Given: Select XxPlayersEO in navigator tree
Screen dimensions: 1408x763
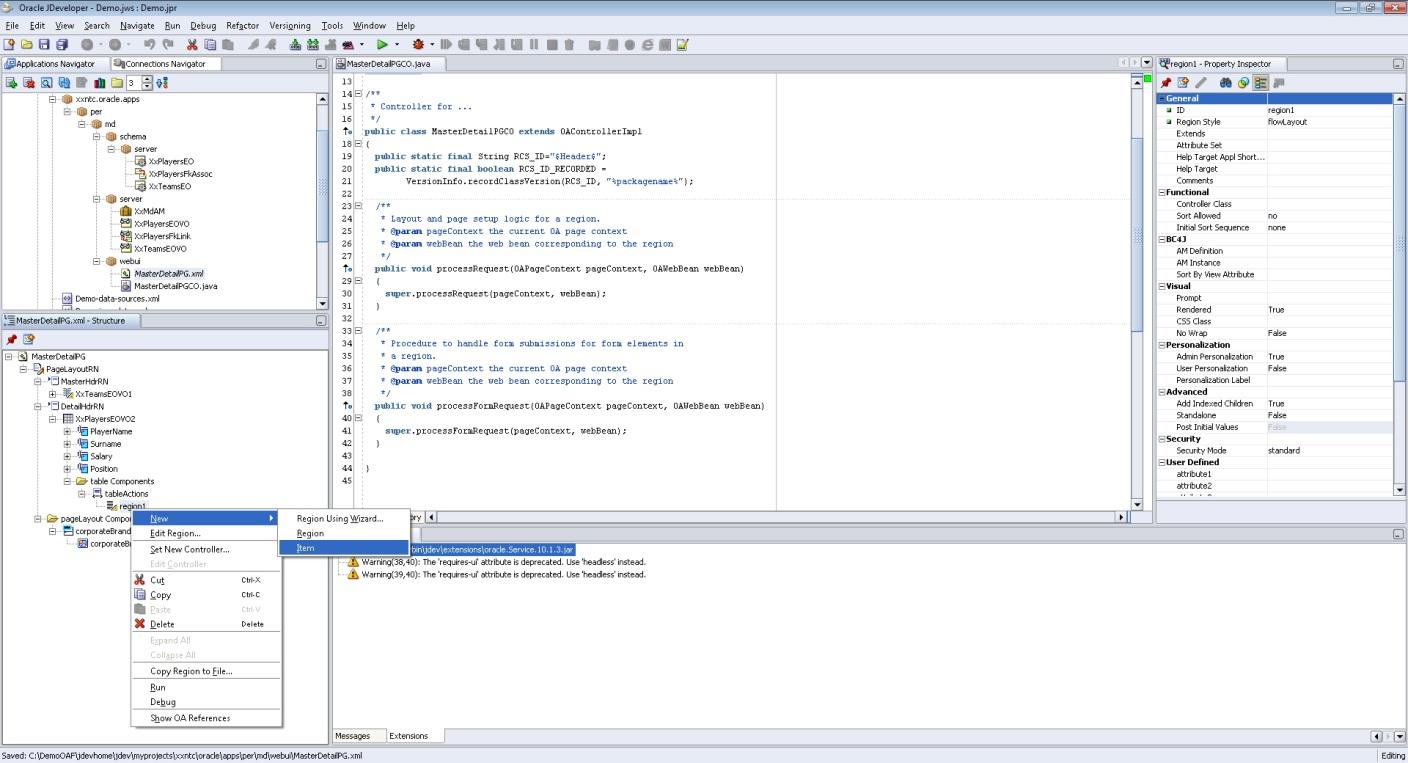Looking at the screenshot, I should click(x=171, y=161).
